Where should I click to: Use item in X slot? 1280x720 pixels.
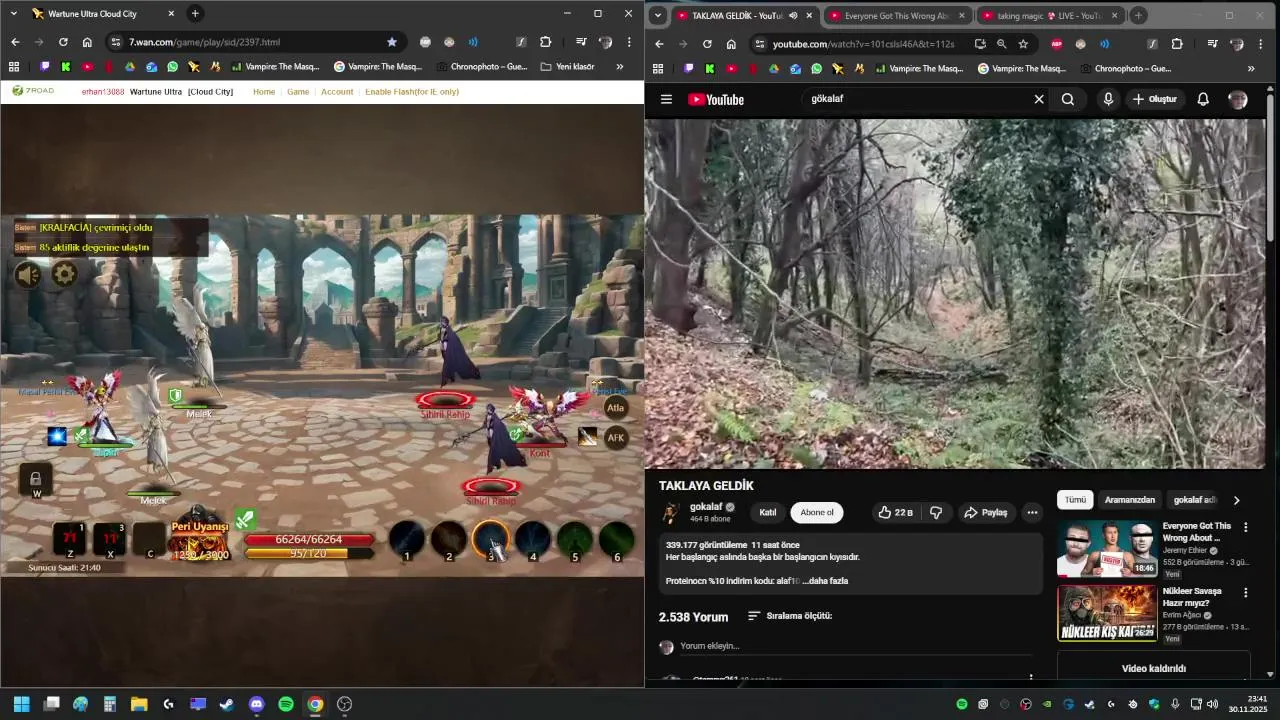tap(110, 540)
